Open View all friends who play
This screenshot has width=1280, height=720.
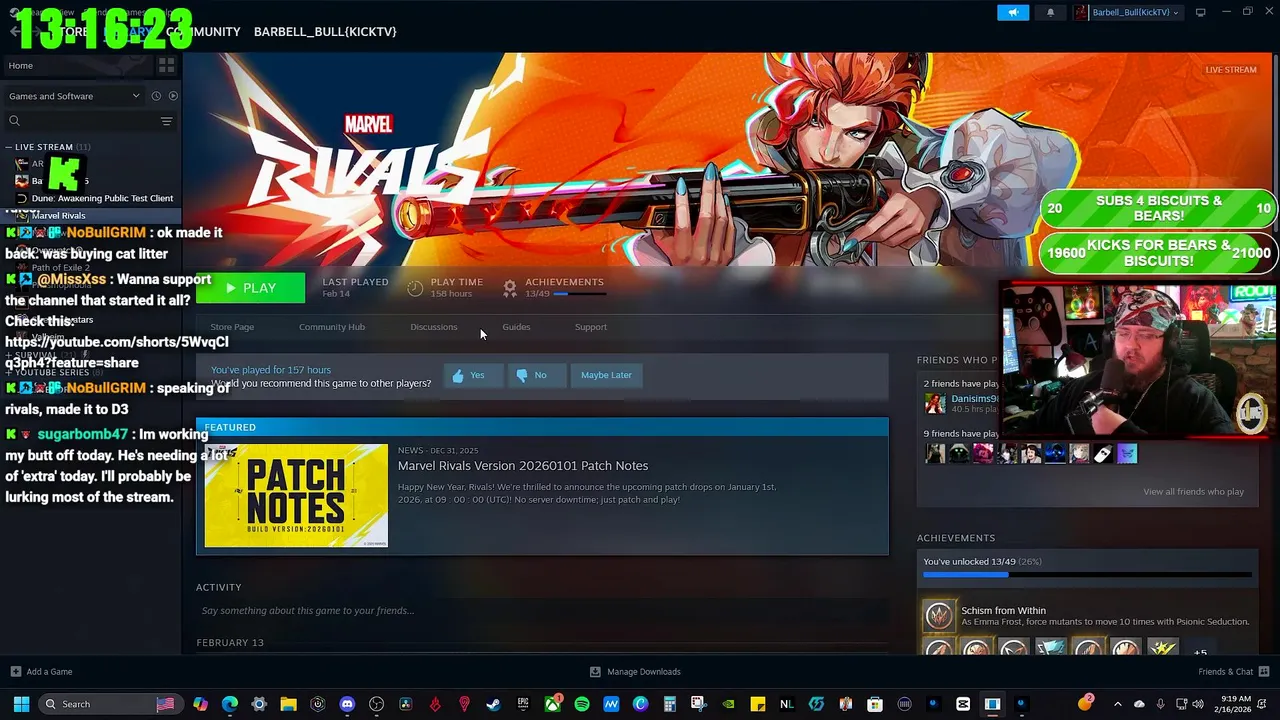tap(1193, 491)
